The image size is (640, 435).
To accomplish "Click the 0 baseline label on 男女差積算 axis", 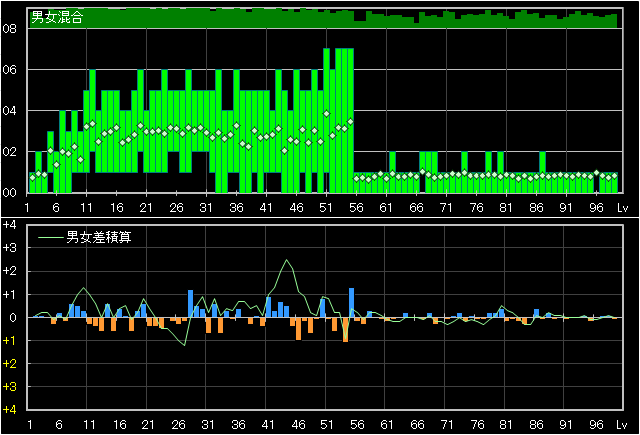I will pyautogui.click(x=13, y=317).
